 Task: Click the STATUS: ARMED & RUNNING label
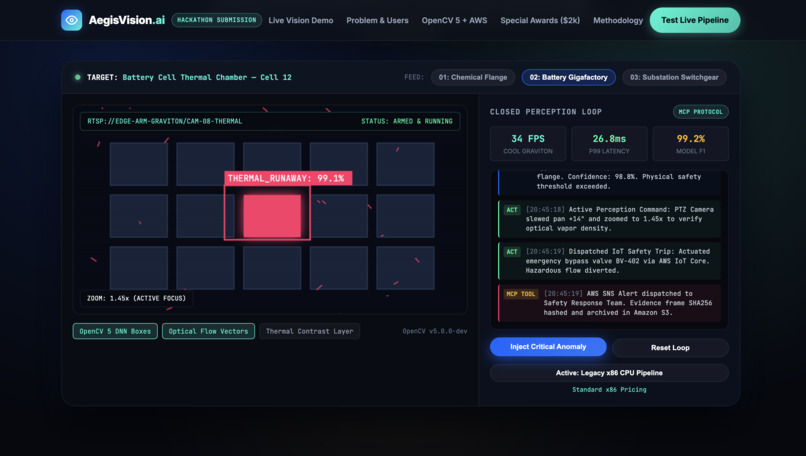407,121
